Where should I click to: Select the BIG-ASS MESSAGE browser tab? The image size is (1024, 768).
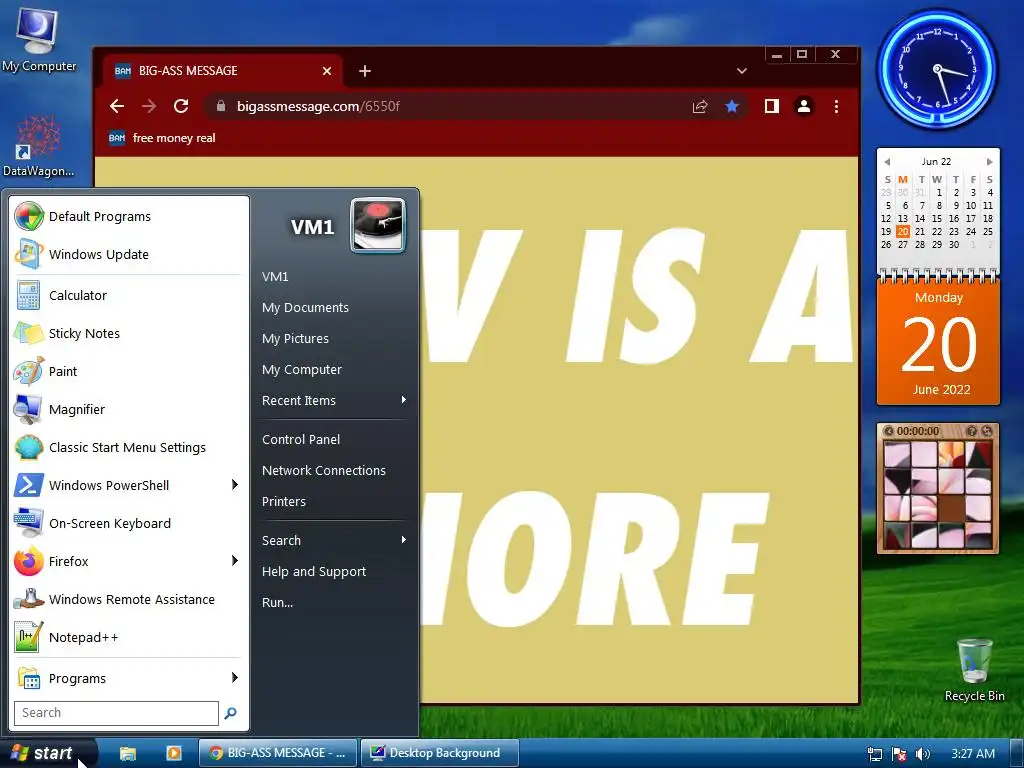[222, 71]
